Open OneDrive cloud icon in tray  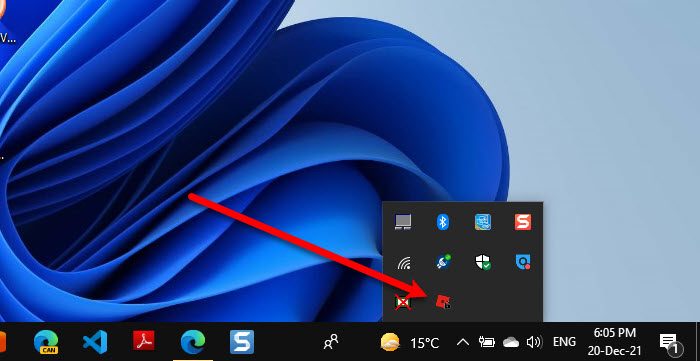[511, 343]
